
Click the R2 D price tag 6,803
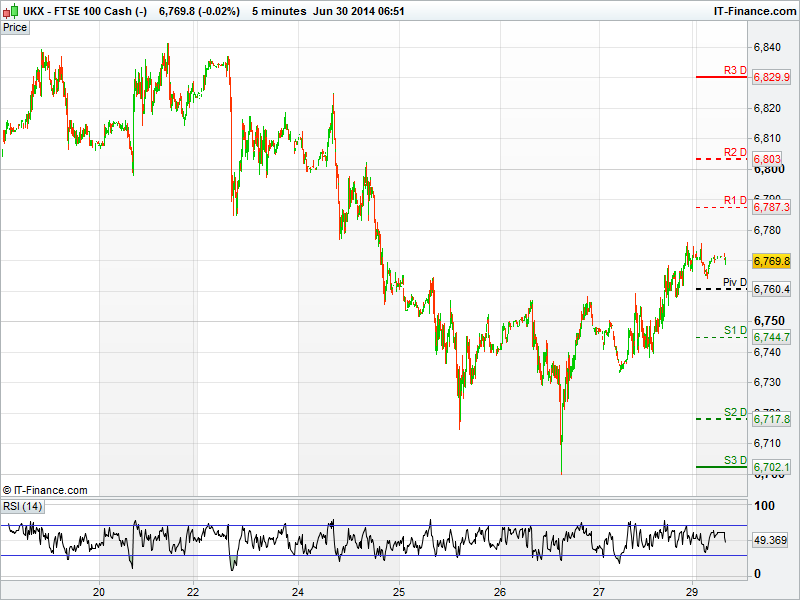(767, 159)
